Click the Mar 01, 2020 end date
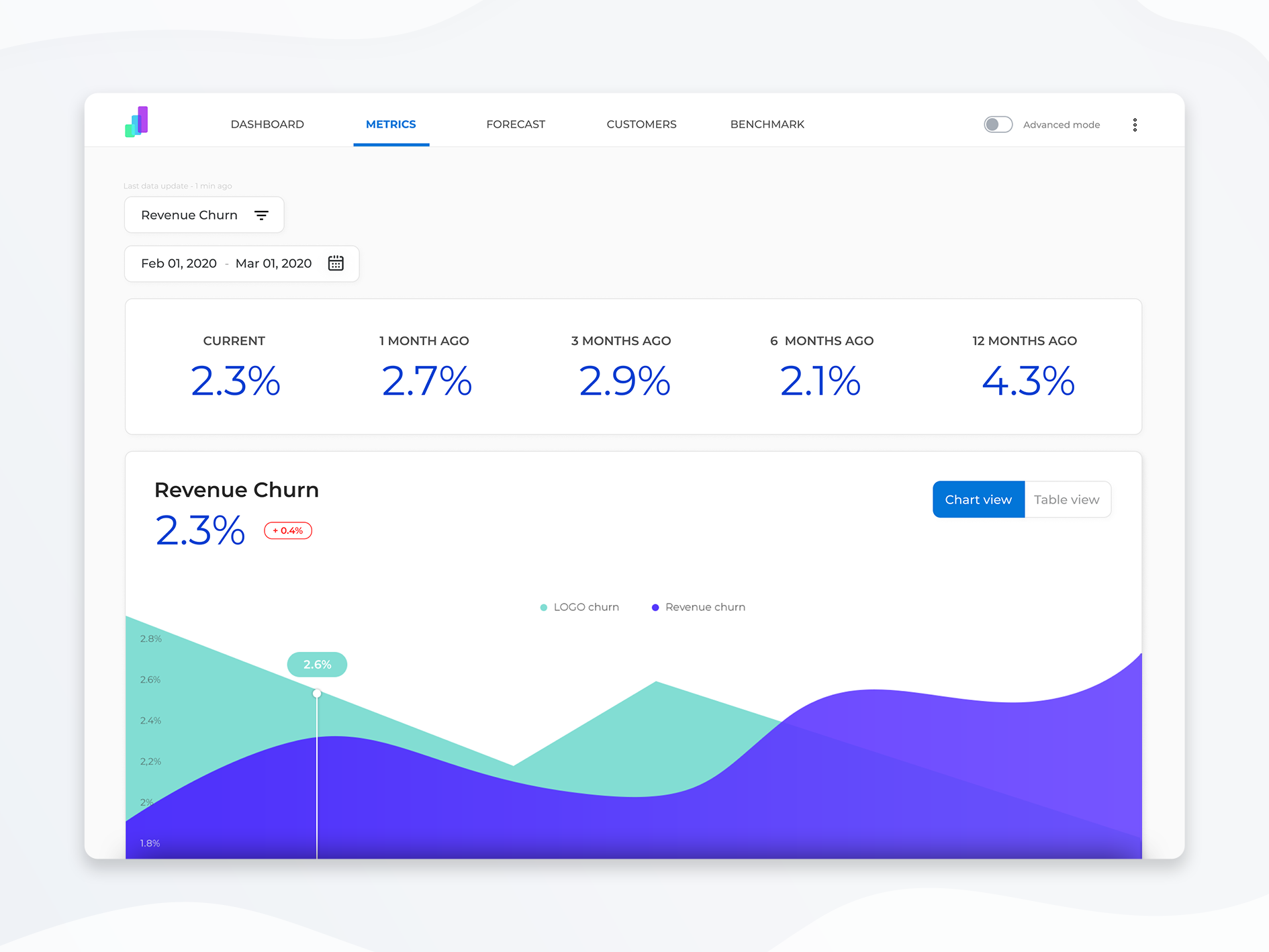 click(x=273, y=263)
